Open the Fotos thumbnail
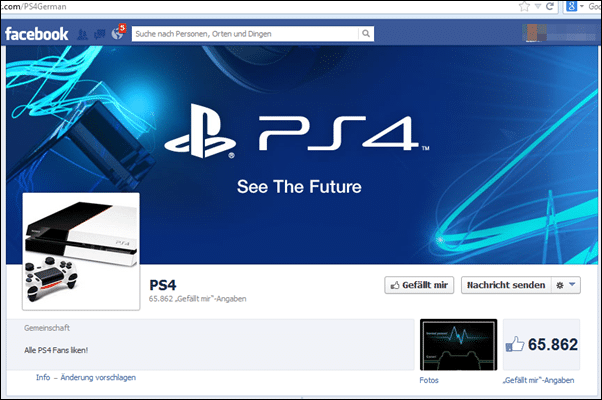The height and width of the screenshot is (400, 602). pos(458,345)
